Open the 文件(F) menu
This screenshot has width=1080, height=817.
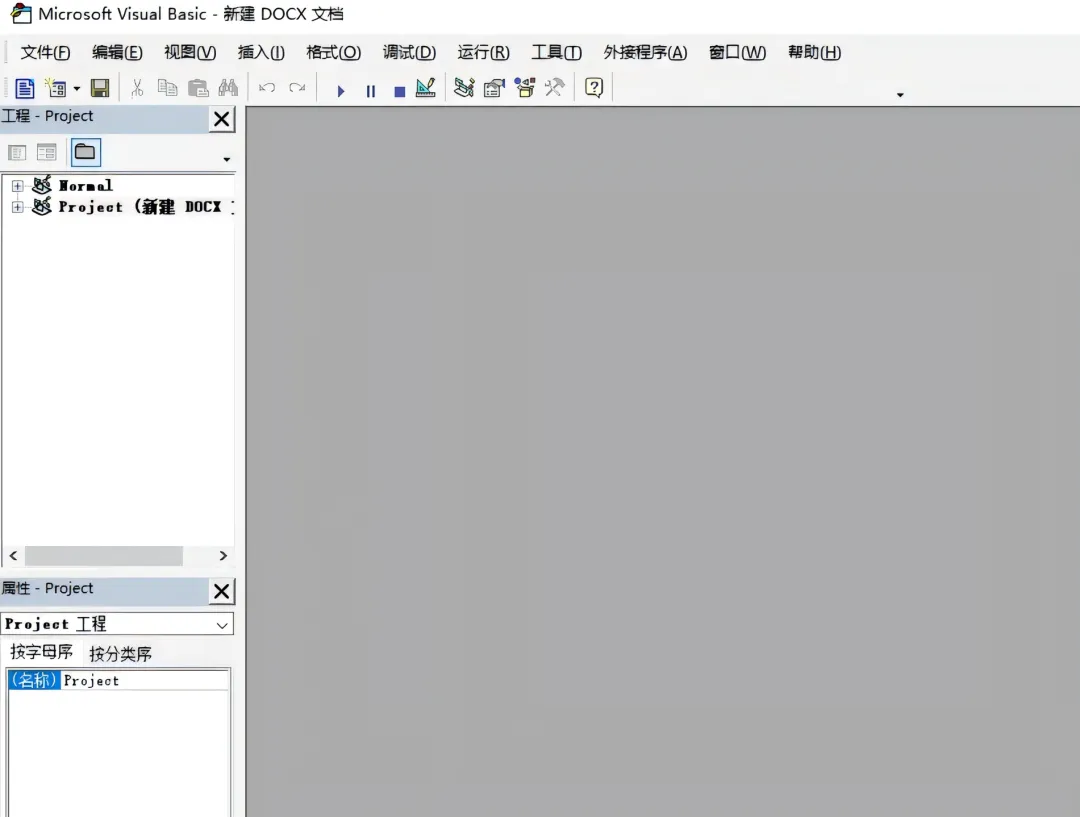point(45,52)
